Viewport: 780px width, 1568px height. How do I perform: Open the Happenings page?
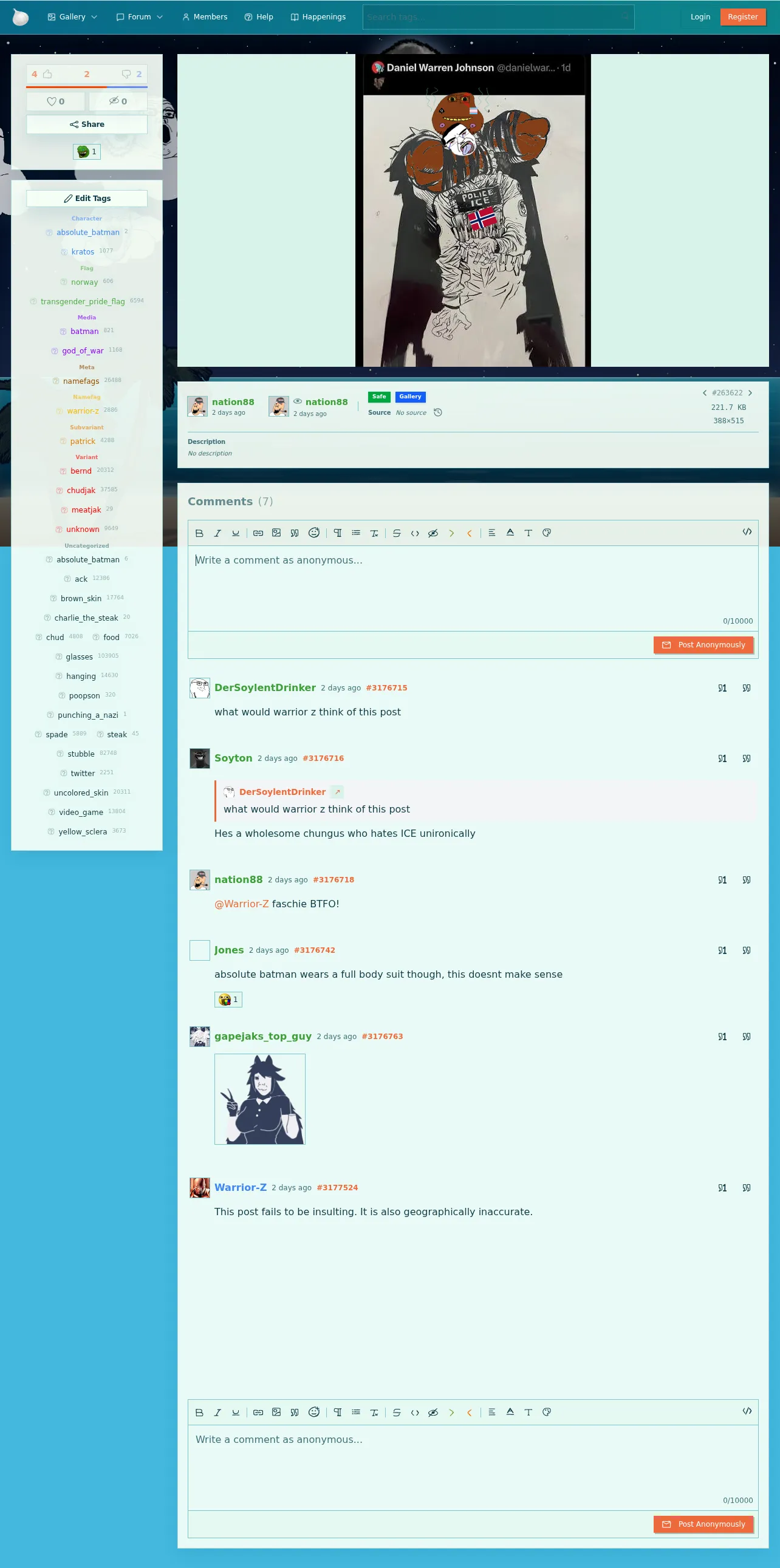[318, 17]
